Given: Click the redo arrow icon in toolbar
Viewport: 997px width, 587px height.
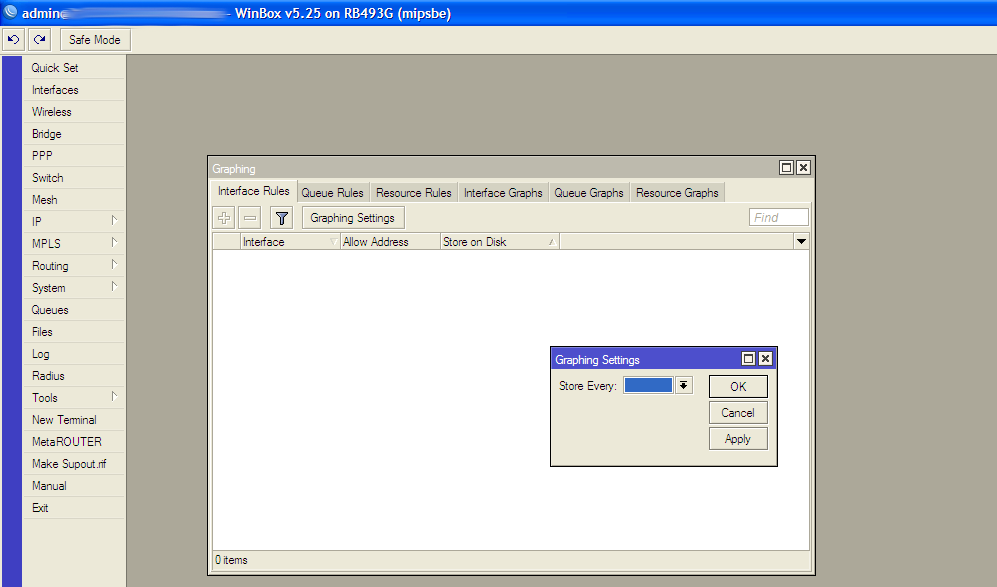Looking at the screenshot, I should click(x=39, y=39).
